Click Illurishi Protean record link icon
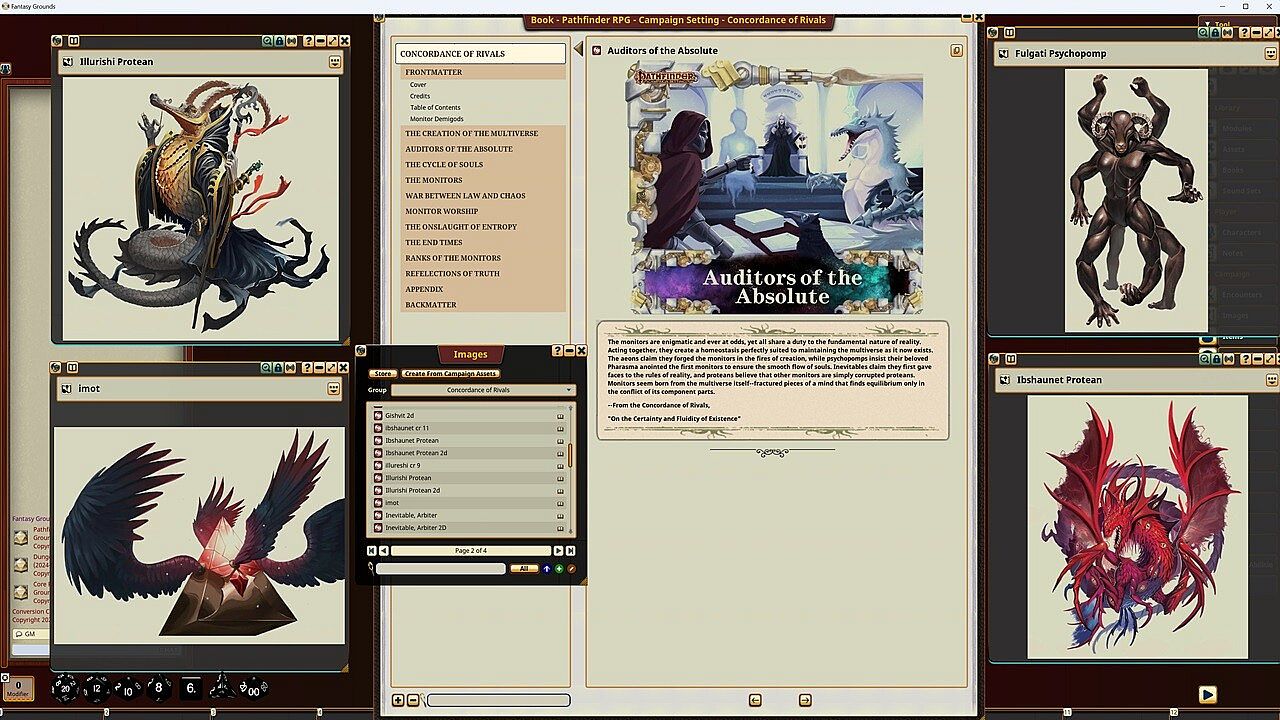1280x720 pixels. 69,62
